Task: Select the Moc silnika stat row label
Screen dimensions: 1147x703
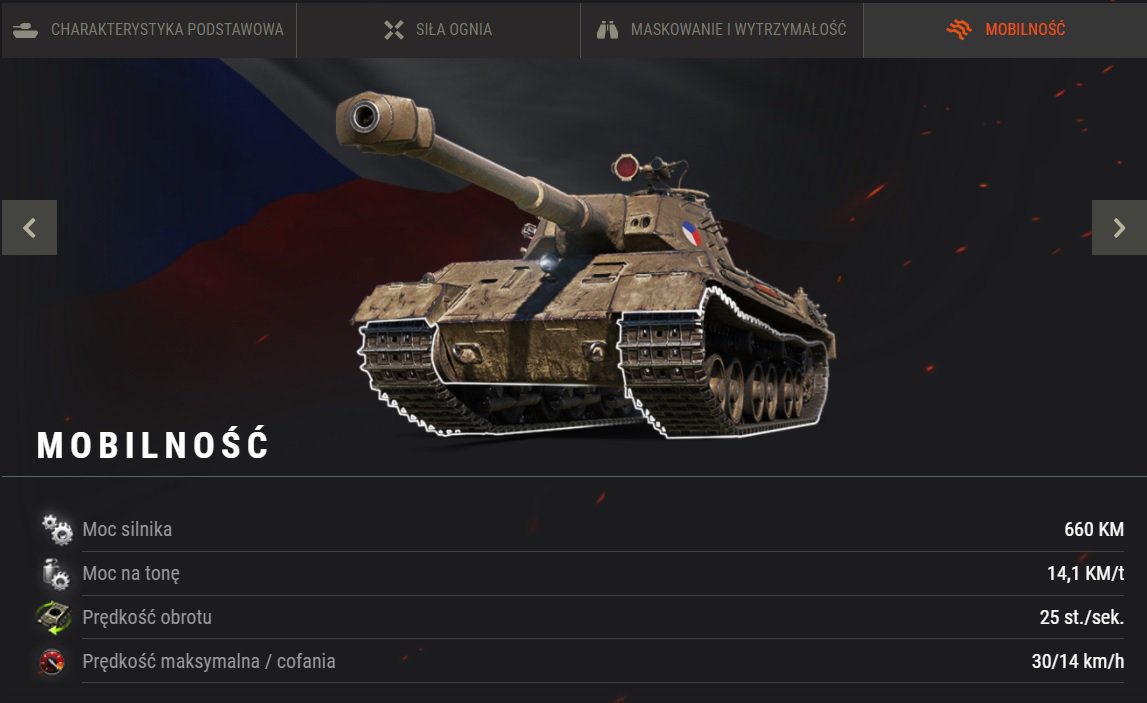Action: tap(127, 529)
